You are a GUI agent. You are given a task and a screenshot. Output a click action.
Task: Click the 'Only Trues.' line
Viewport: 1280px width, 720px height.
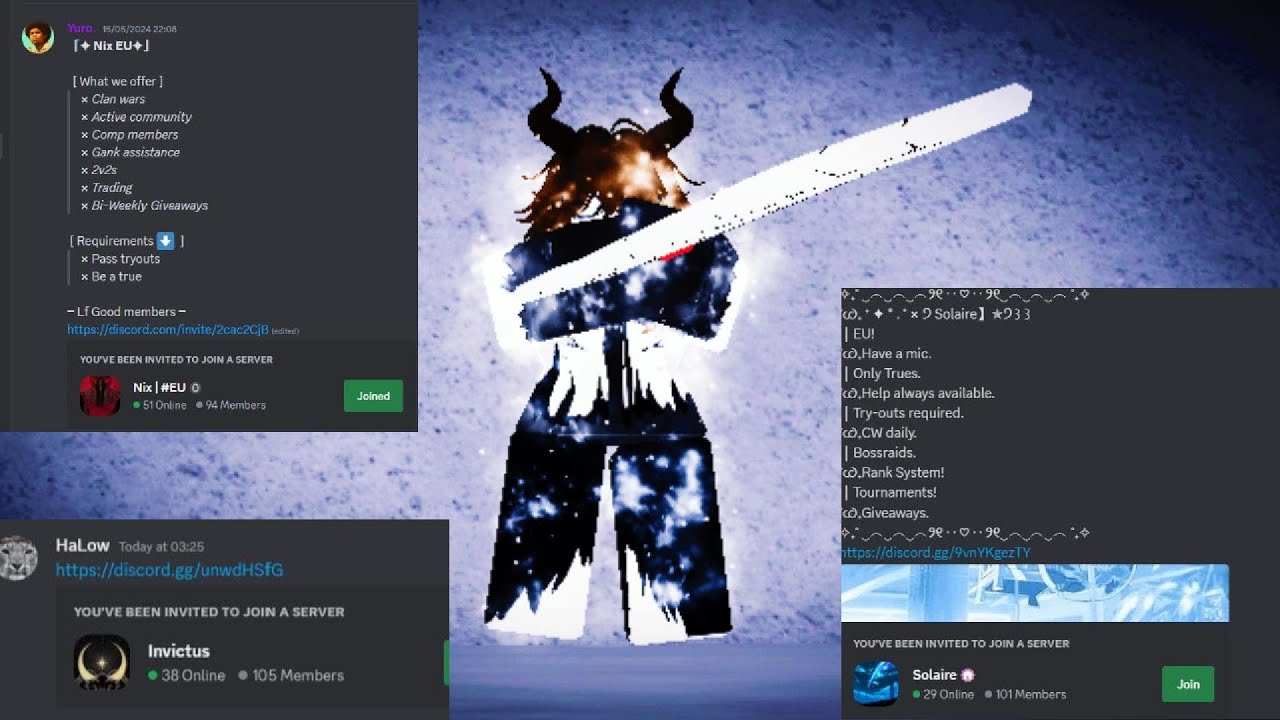(x=882, y=373)
